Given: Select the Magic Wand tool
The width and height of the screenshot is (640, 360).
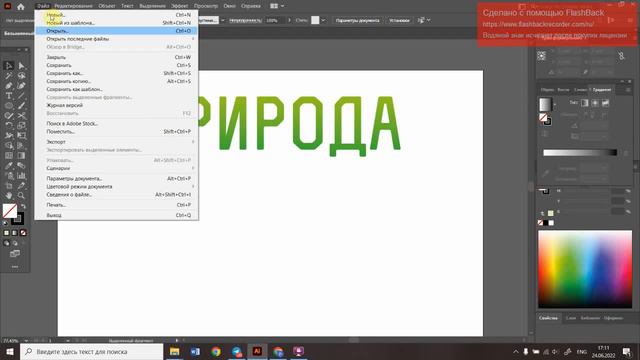Looking at the screenshot, I should click(9, 76).
